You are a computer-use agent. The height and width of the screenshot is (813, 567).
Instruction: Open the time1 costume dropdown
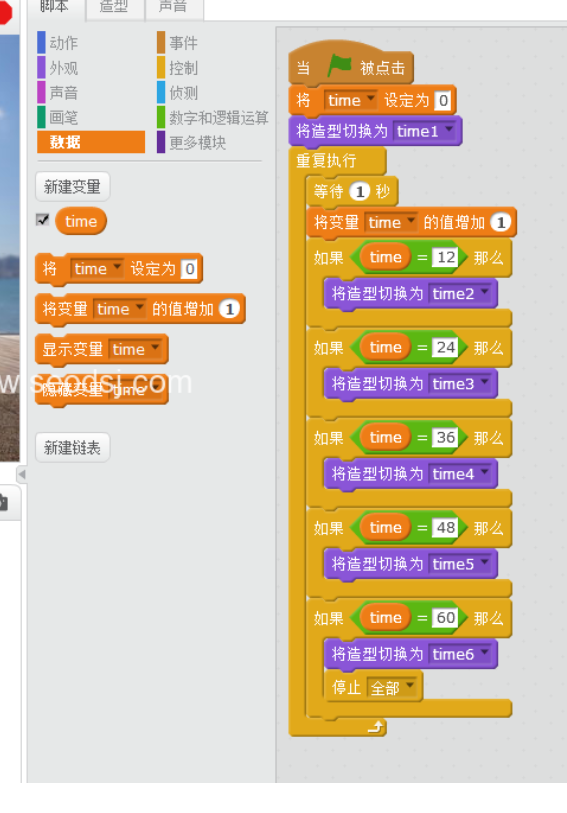coord(424,131)
